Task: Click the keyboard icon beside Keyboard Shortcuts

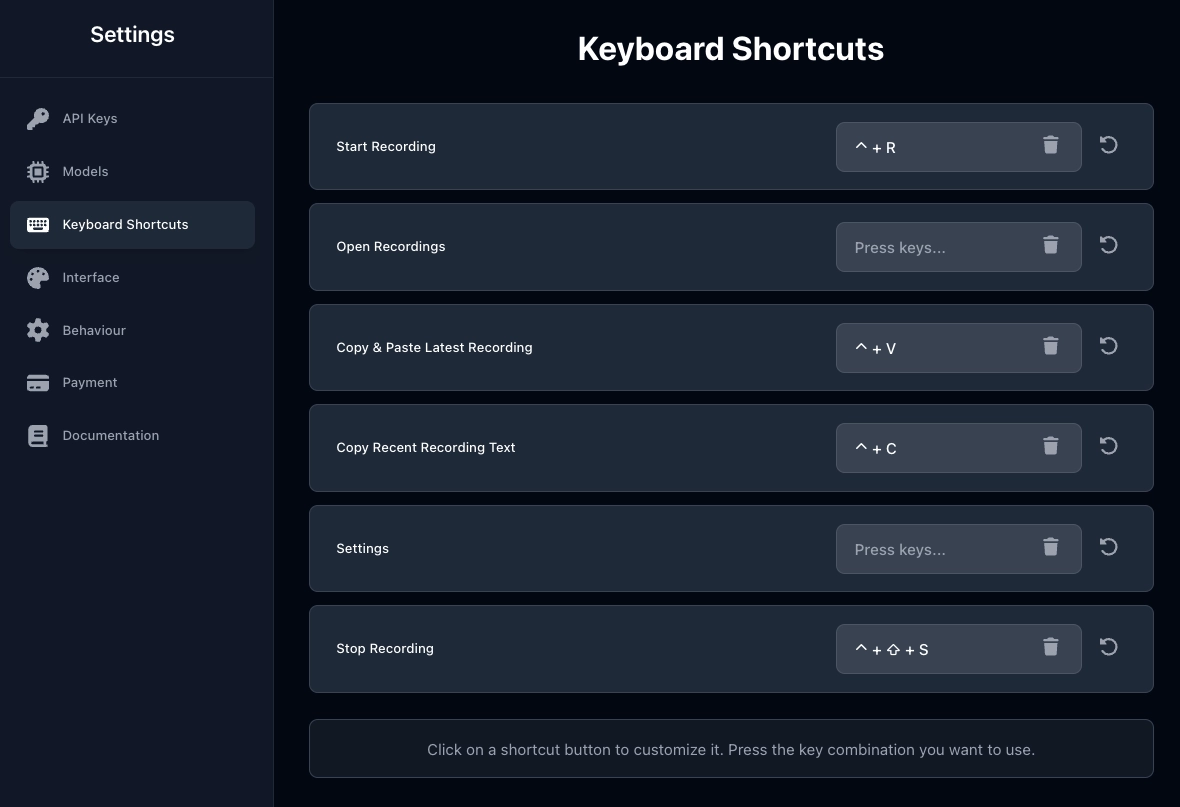Action: click(38, 224)
